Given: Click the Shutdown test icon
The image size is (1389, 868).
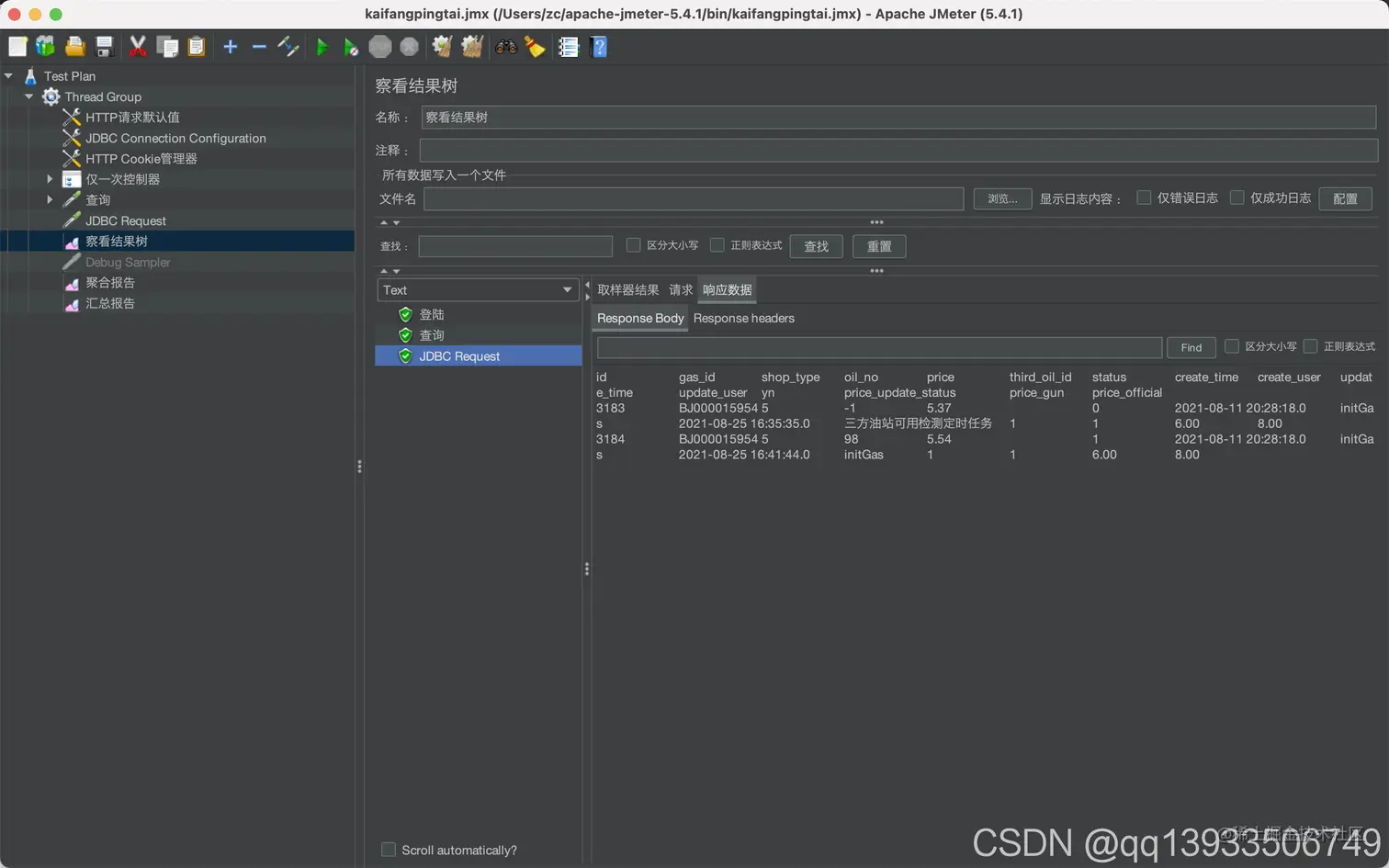Looking at the screenshot, I should tap(410, 47).
